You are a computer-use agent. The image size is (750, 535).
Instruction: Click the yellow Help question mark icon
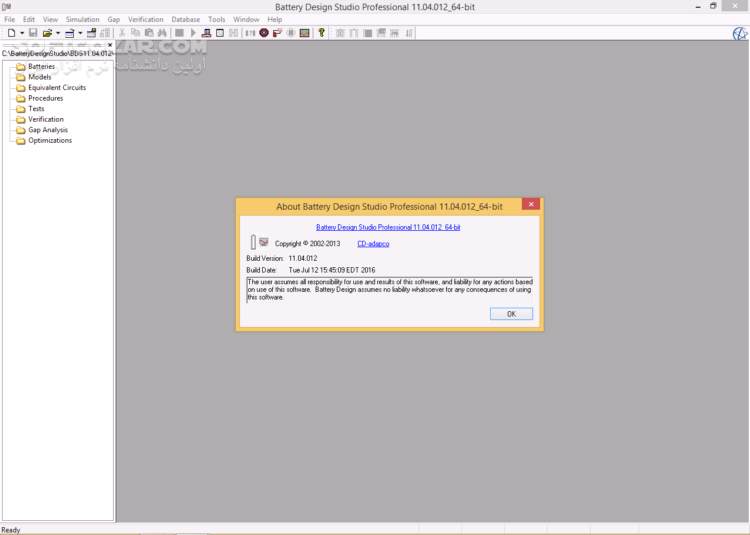[x=322, y=33]
